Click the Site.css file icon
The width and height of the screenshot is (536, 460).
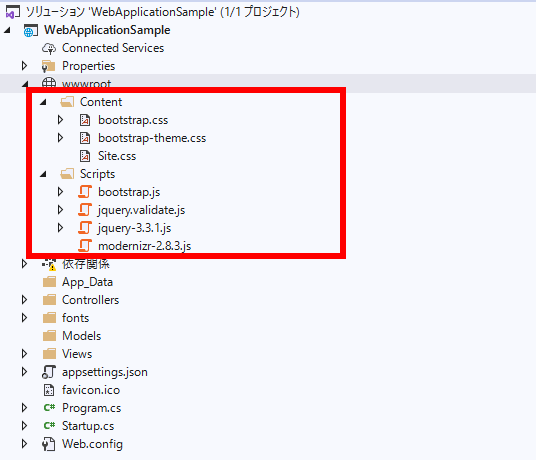point(85,156)
